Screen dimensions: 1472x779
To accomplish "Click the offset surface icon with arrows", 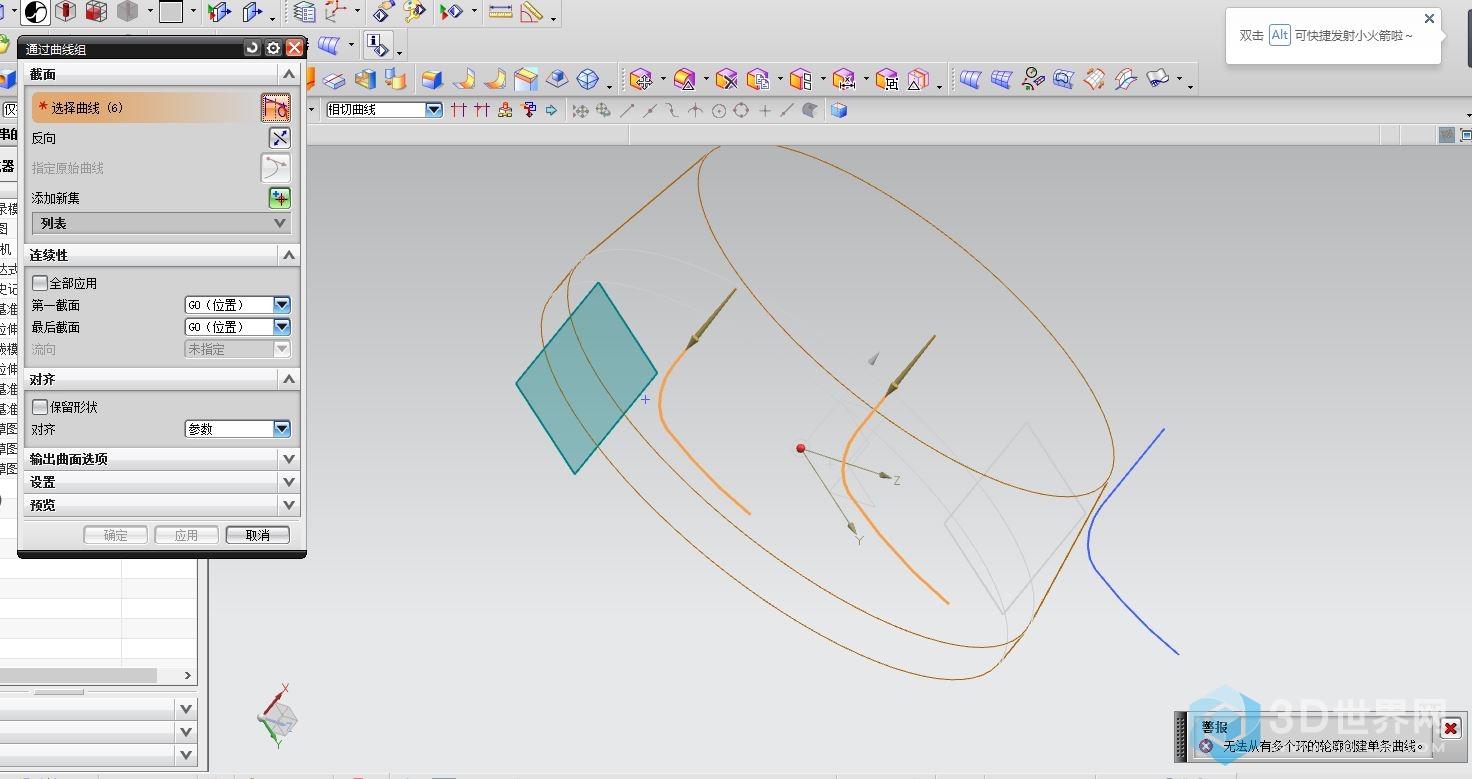I will pyautogui.click(x=1094, y=80).
